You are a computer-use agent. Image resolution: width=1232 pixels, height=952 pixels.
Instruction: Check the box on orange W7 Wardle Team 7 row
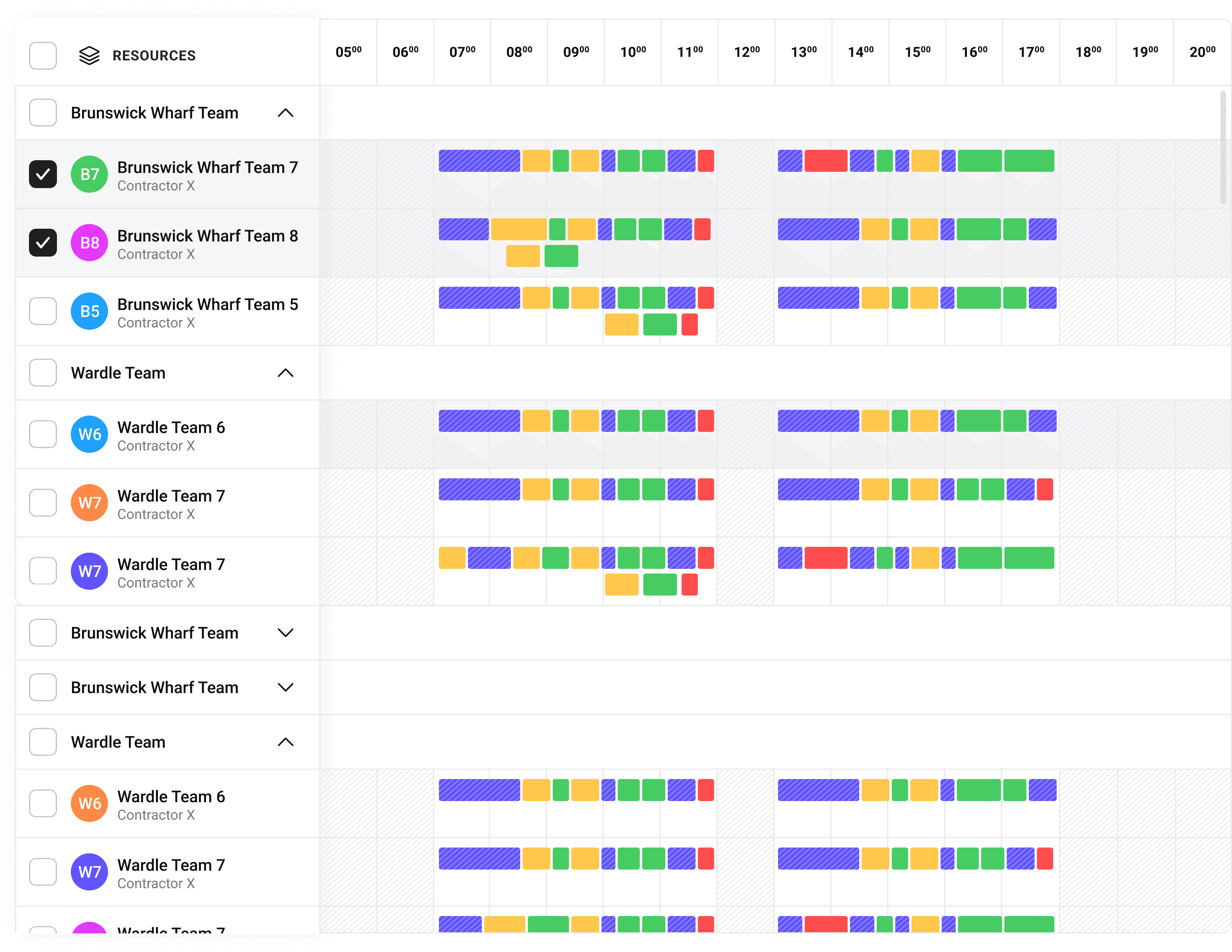pyautogui.click(x=43, y=502)
